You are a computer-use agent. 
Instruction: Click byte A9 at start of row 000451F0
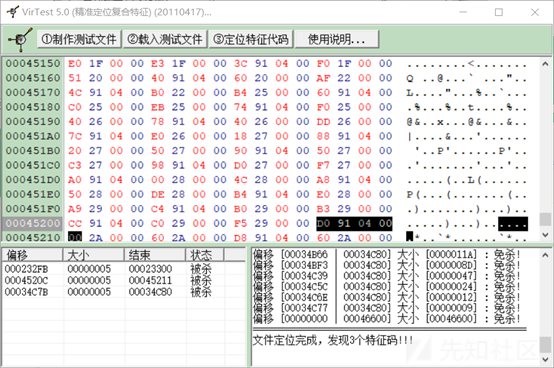click(x=75, y=209)
